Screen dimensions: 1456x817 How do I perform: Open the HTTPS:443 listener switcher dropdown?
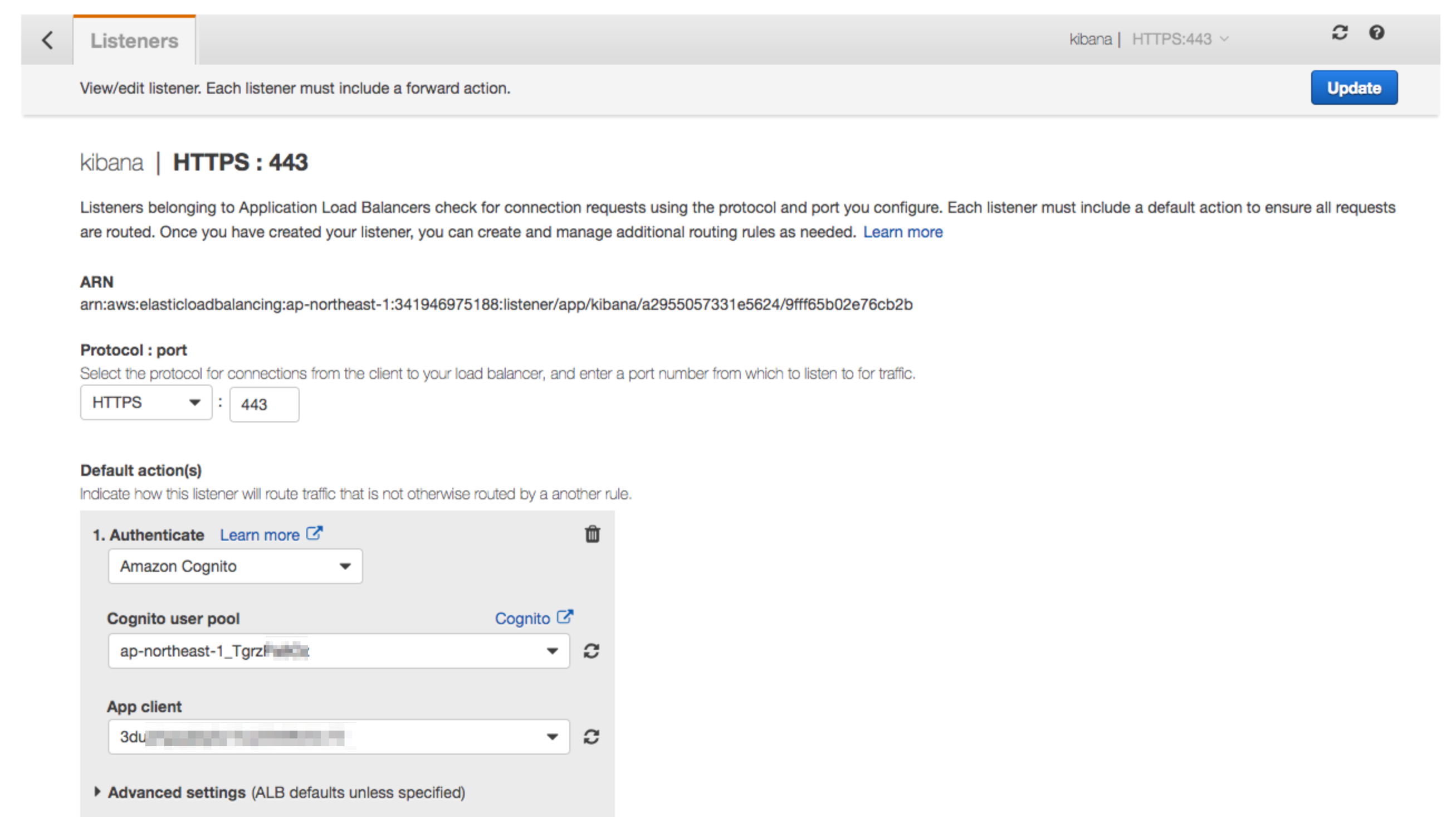tap(1180, 39)
